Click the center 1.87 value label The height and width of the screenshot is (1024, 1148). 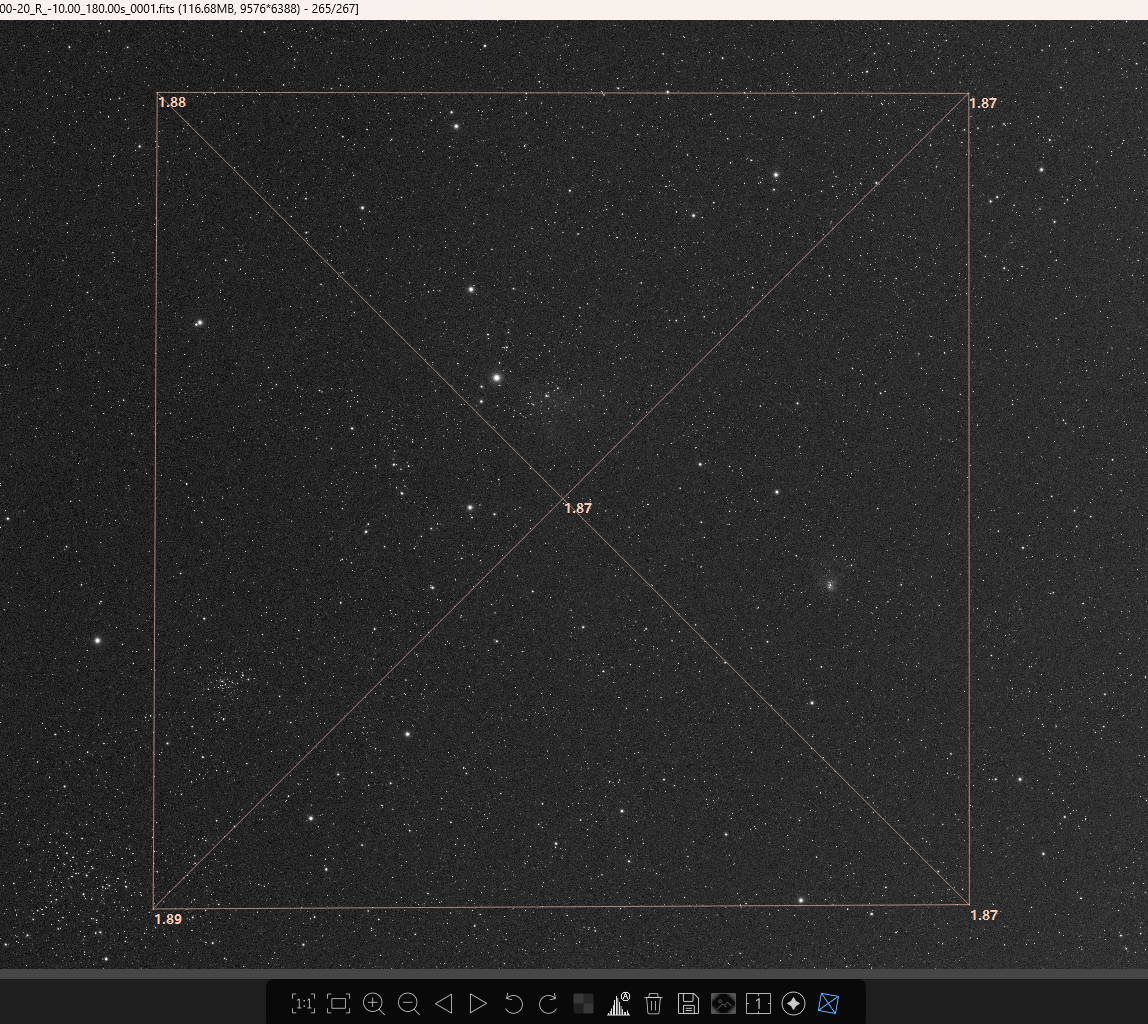point(578,508)
